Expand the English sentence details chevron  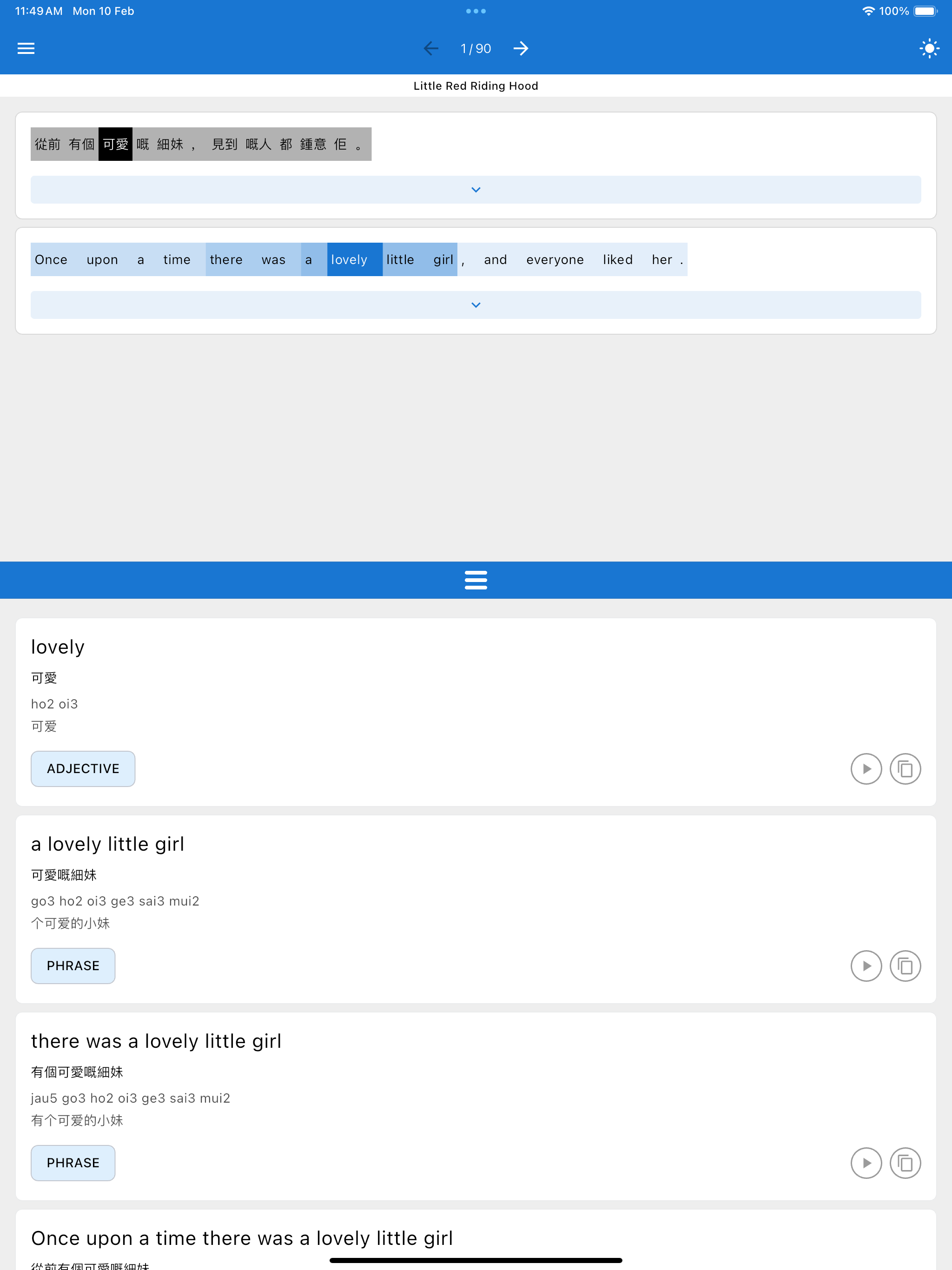tap(476, 305)
